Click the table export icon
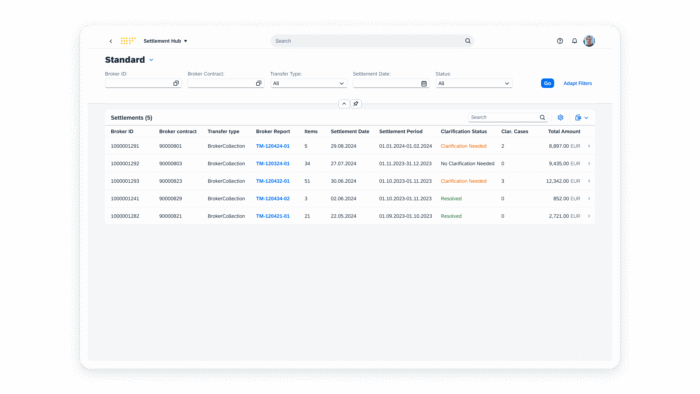The height and width of the screenshot is (394, 700). (x=578, y=118)
